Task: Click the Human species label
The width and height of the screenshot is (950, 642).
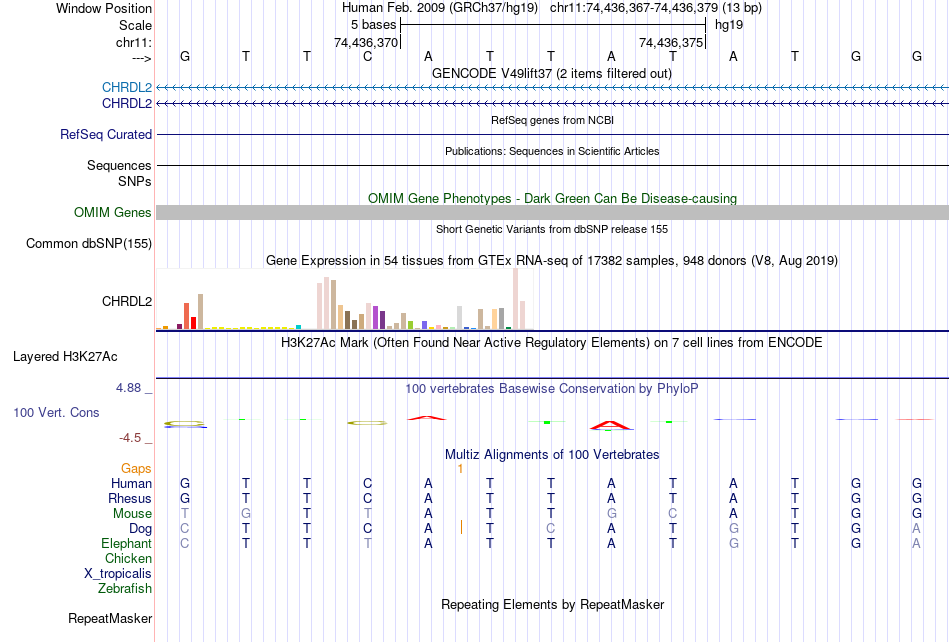Action: pos(131,483)
